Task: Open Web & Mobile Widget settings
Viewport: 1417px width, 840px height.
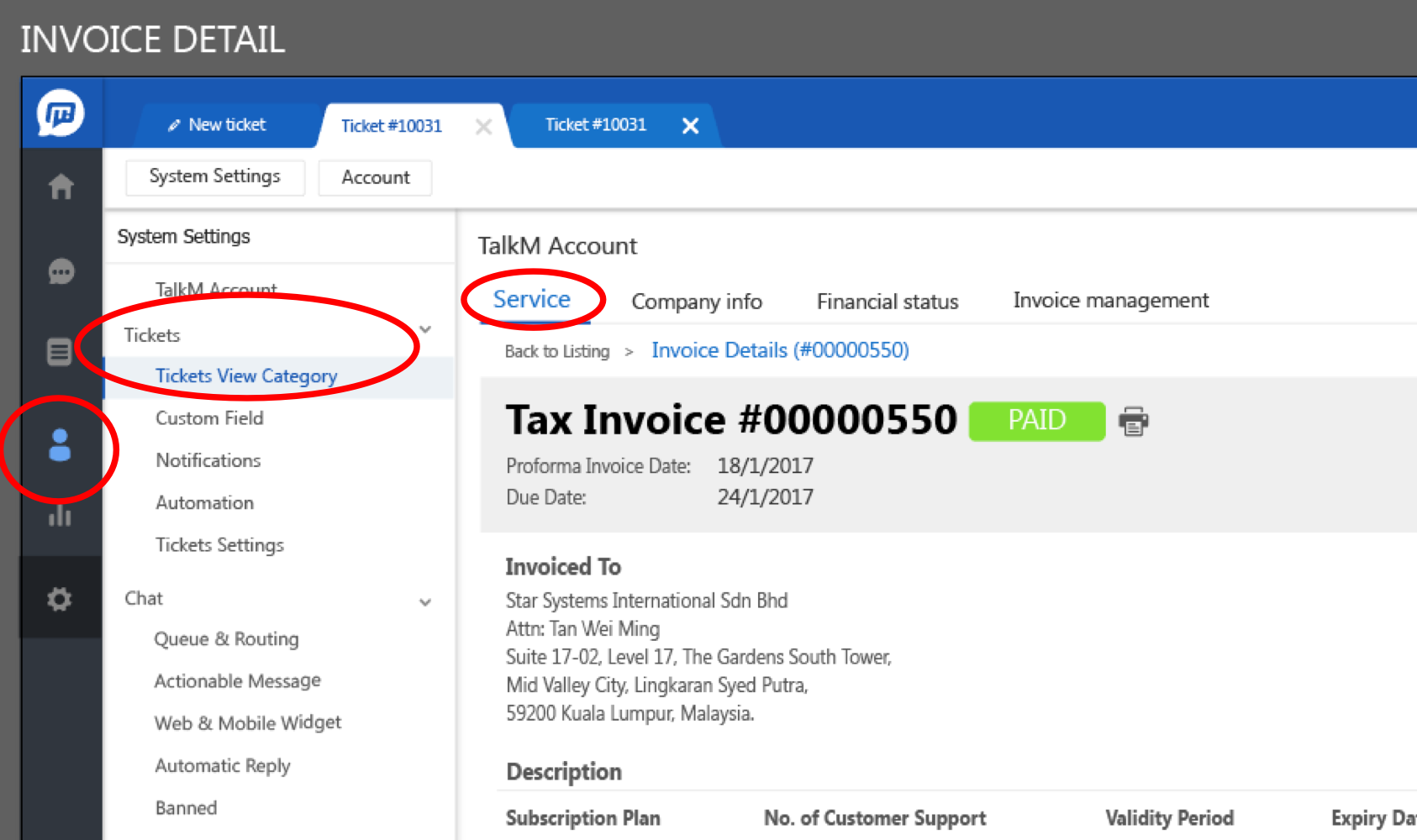Action: pos(248,723)
